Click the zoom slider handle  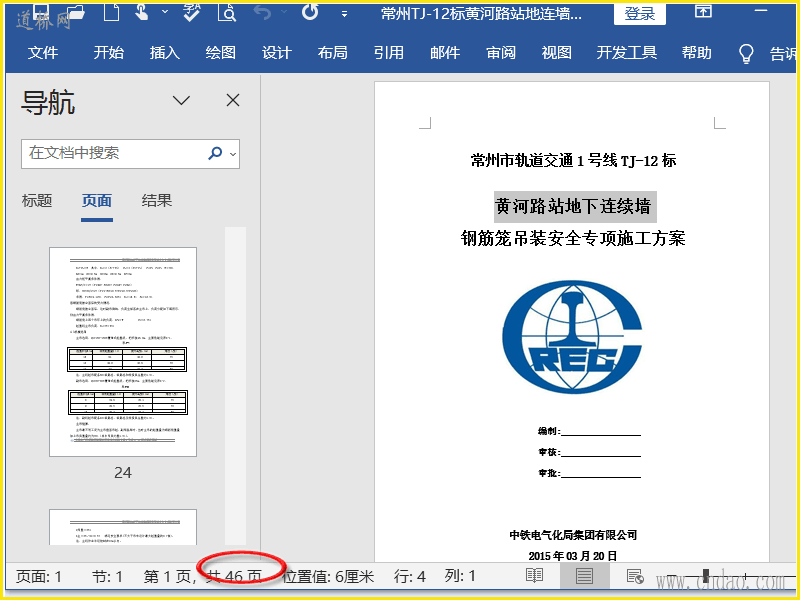[706, 576]
